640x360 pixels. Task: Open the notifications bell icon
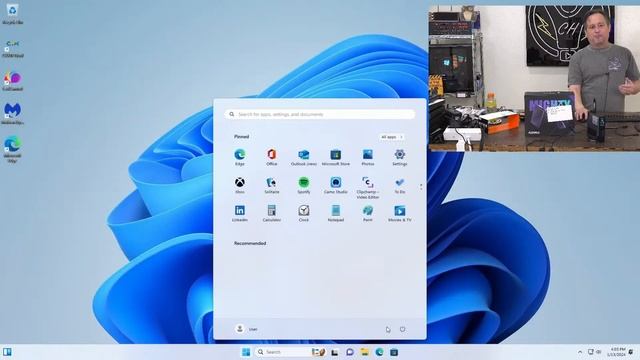(x=631, y=352)
